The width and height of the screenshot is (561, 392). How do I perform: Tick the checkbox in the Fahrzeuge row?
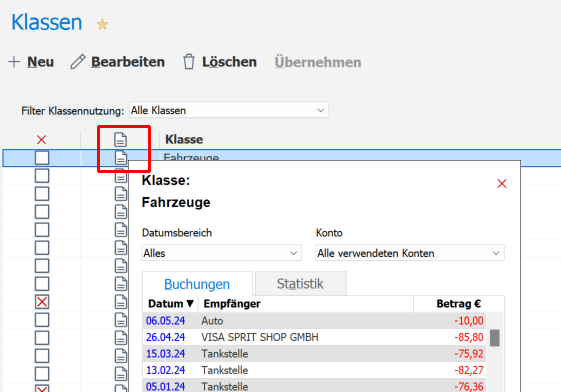click(x=42, y=158)
